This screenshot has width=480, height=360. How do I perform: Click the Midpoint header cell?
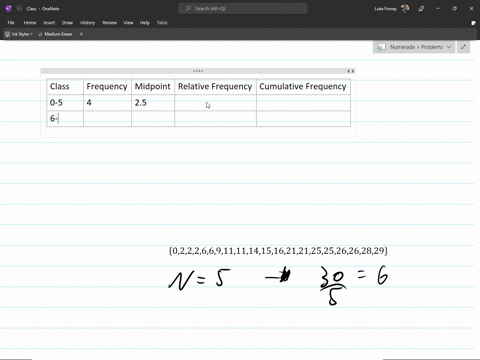tap(153, 87)
